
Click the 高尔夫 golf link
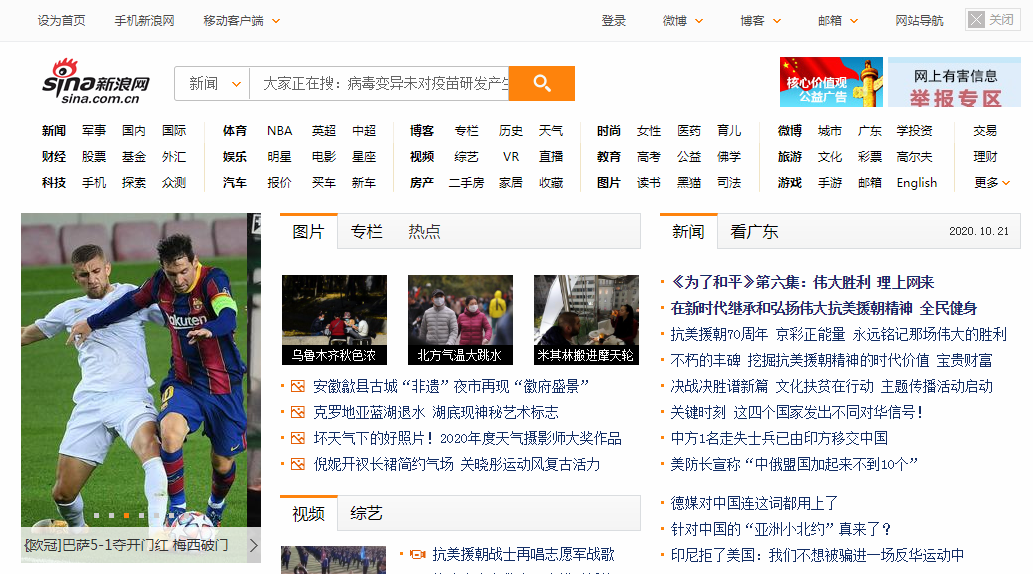914,157
